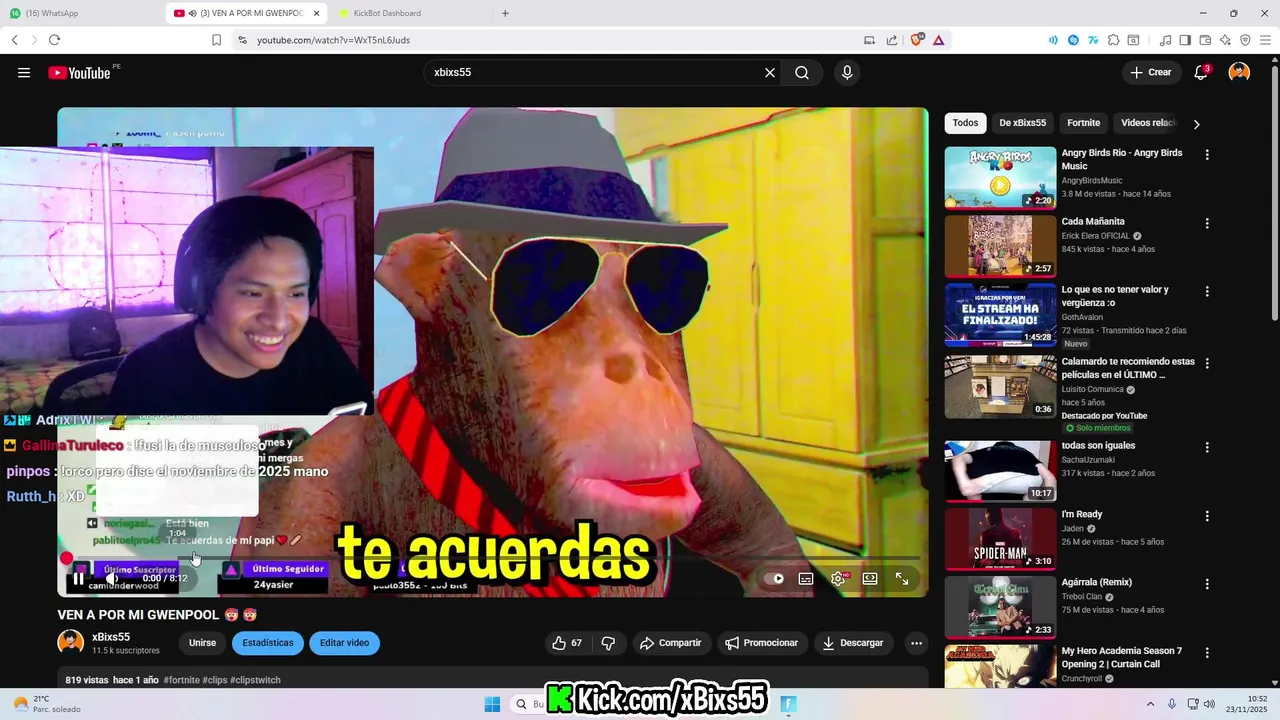Screen dimensions: 1280x720
Task: Click Editar video button
Action: 344,643
